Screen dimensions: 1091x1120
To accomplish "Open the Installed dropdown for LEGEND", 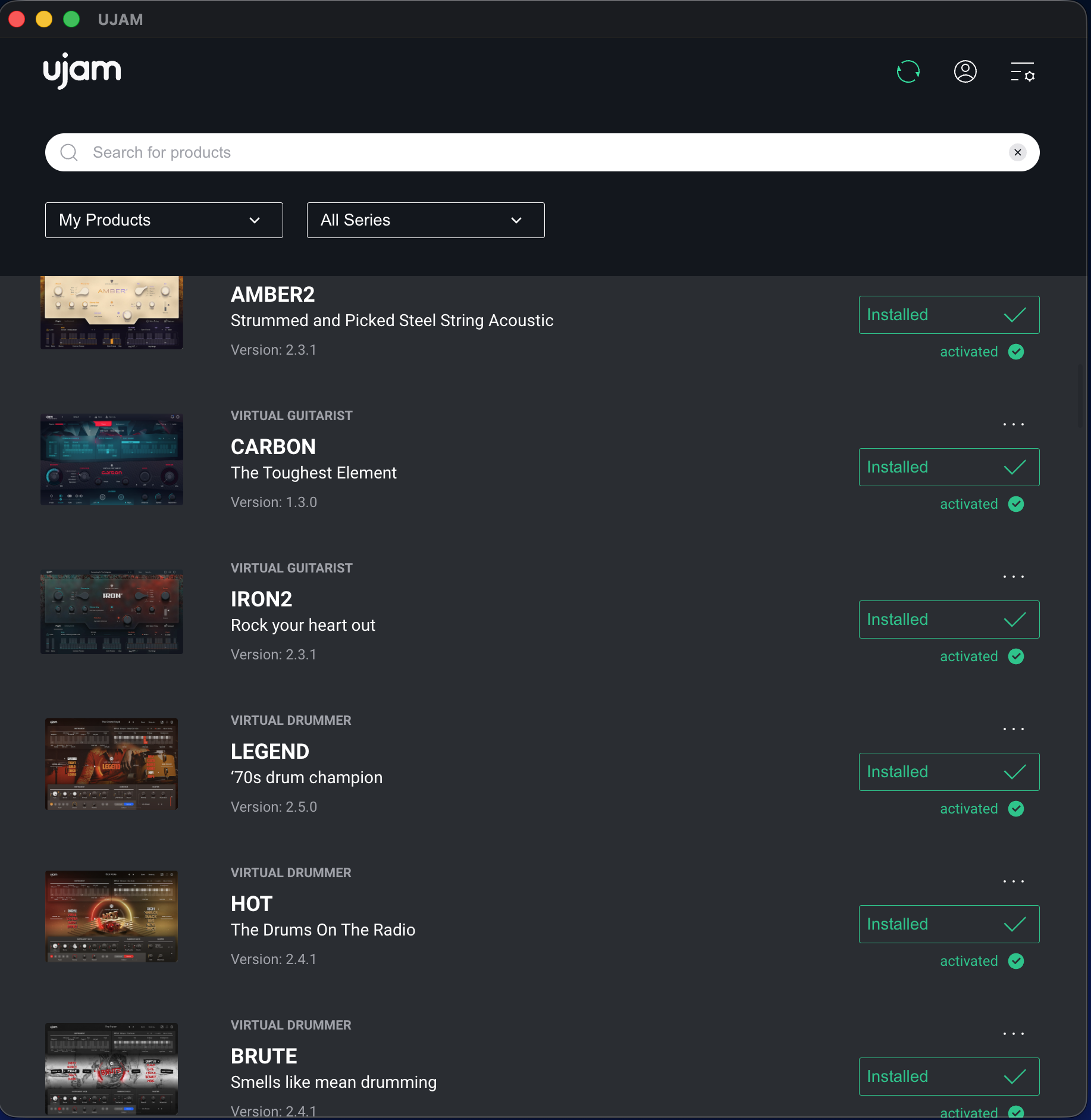I will pyautogui.click(x=949, y=772).
